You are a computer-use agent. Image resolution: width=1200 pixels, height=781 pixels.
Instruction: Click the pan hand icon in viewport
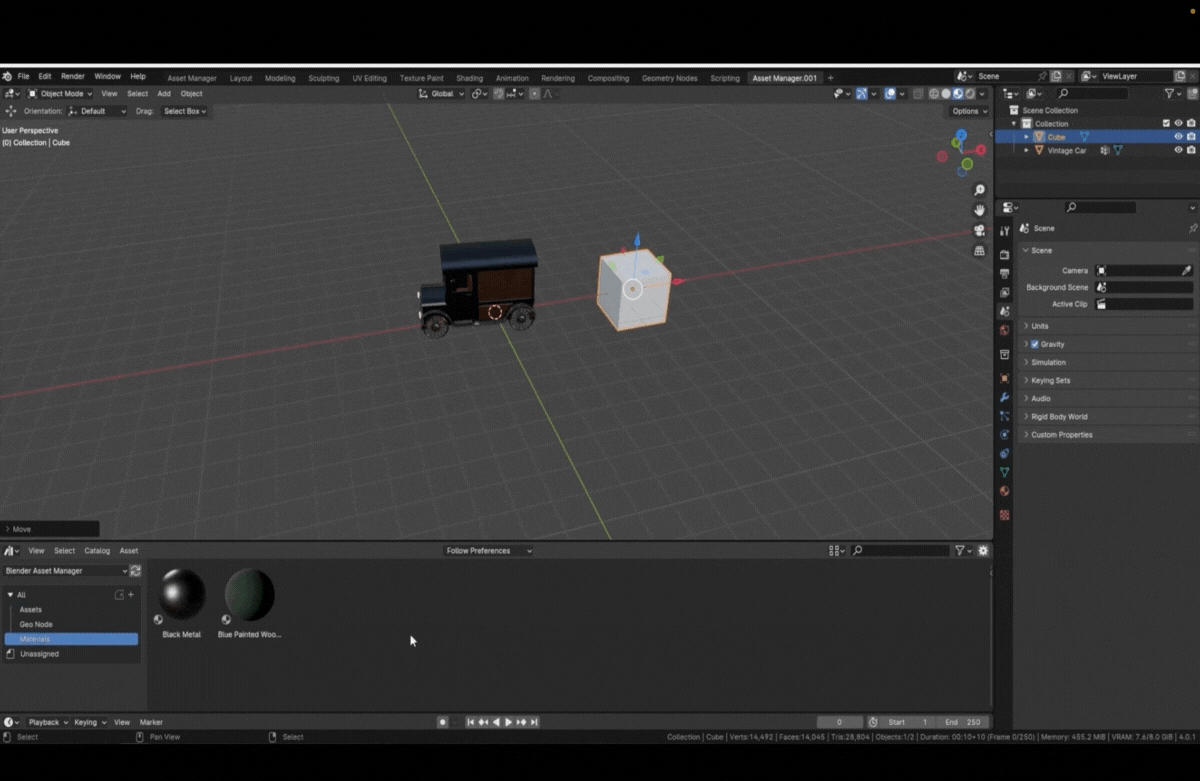point(979,210)
